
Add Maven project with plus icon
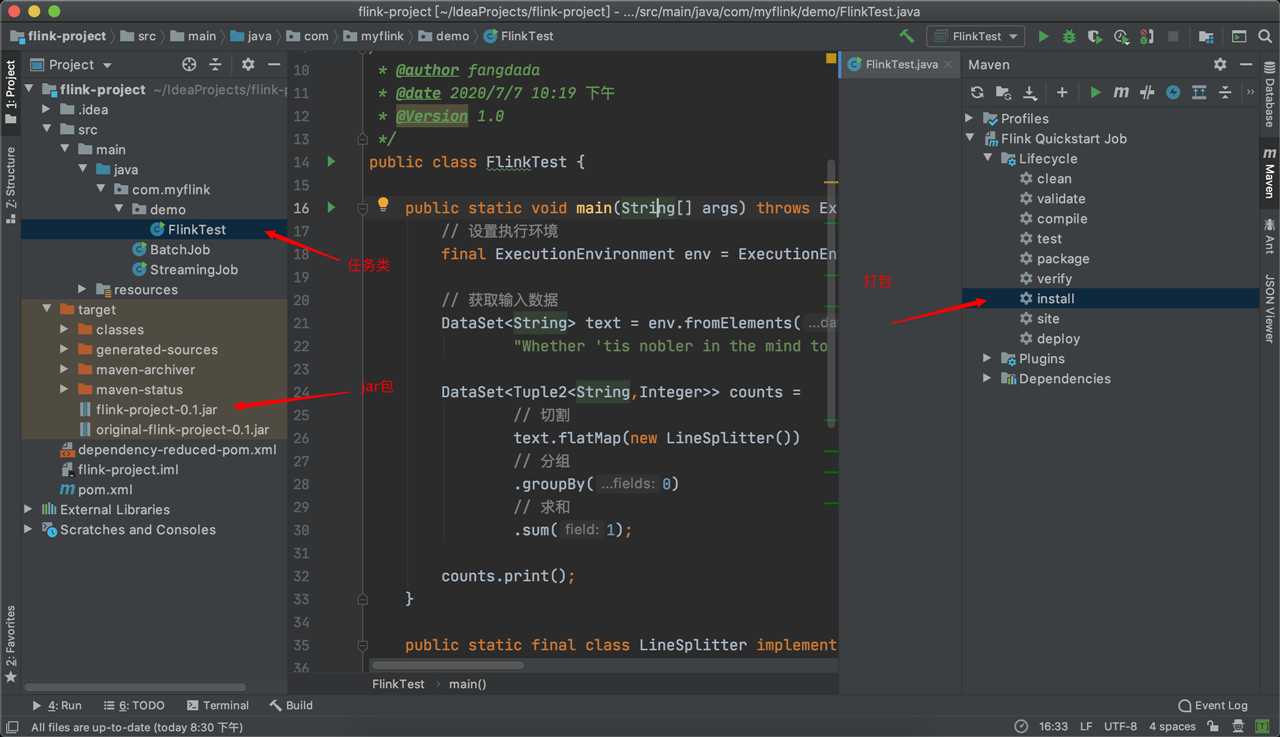point(1062,92)
